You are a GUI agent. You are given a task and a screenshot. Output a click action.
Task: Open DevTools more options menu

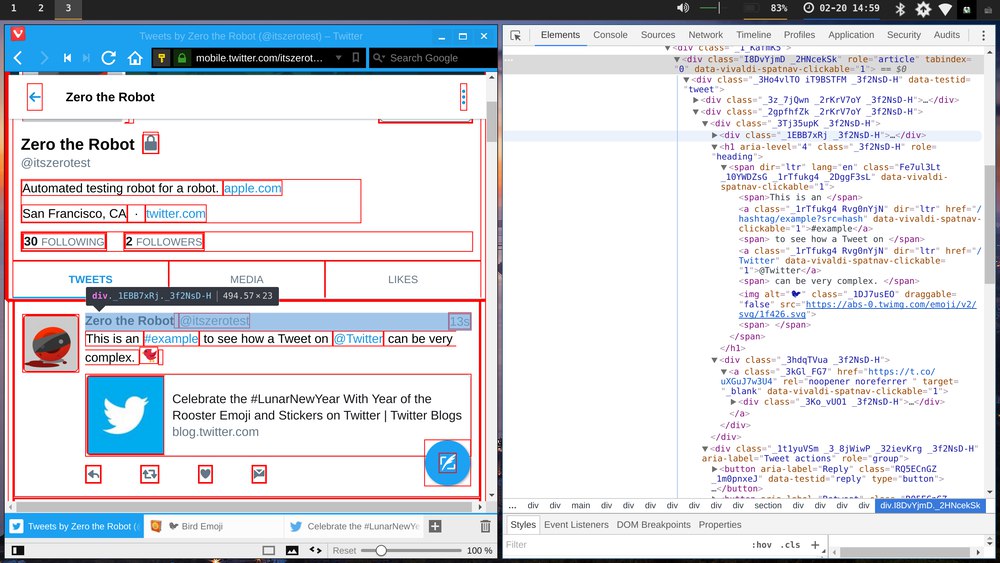pyautogui.click(x=983, y=35)
